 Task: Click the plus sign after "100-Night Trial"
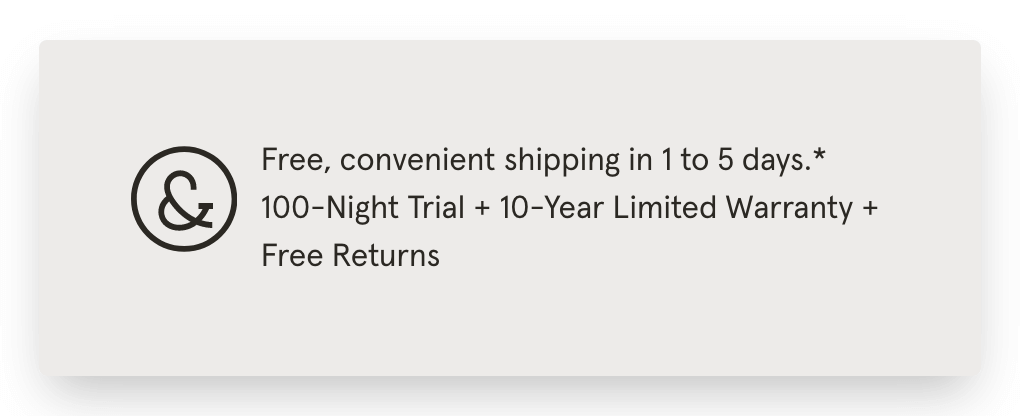pos(482,208)
